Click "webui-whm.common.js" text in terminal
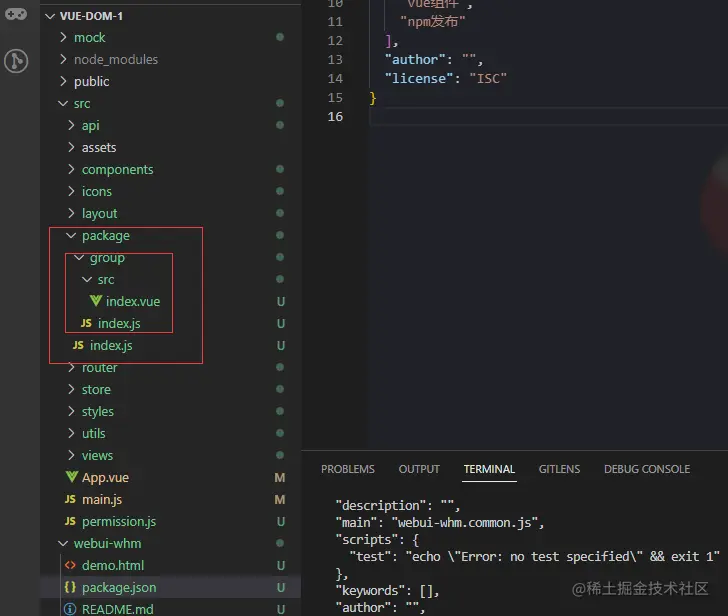 pos(464,523)
